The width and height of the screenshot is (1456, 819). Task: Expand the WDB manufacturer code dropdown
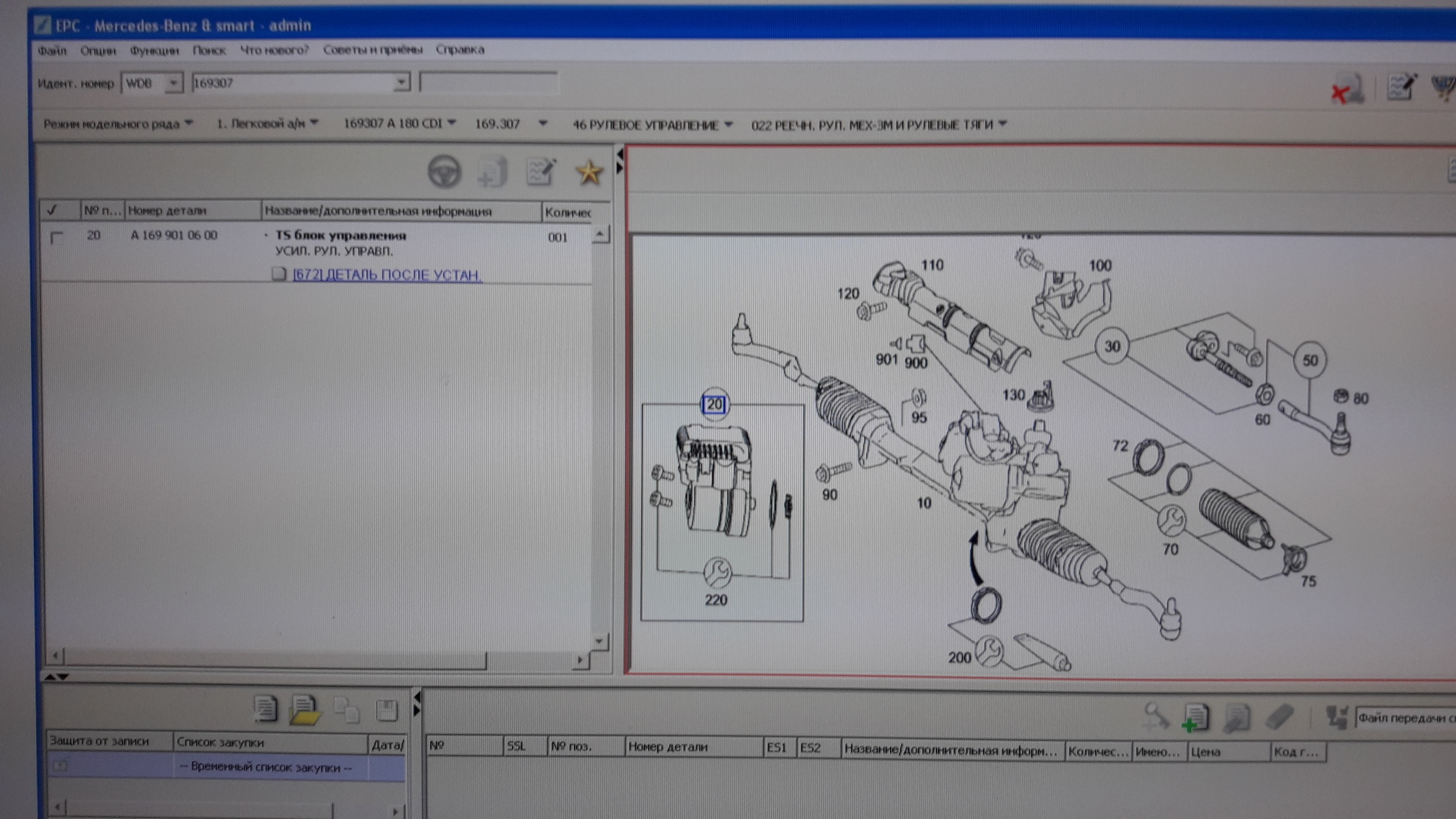(173, 83)
